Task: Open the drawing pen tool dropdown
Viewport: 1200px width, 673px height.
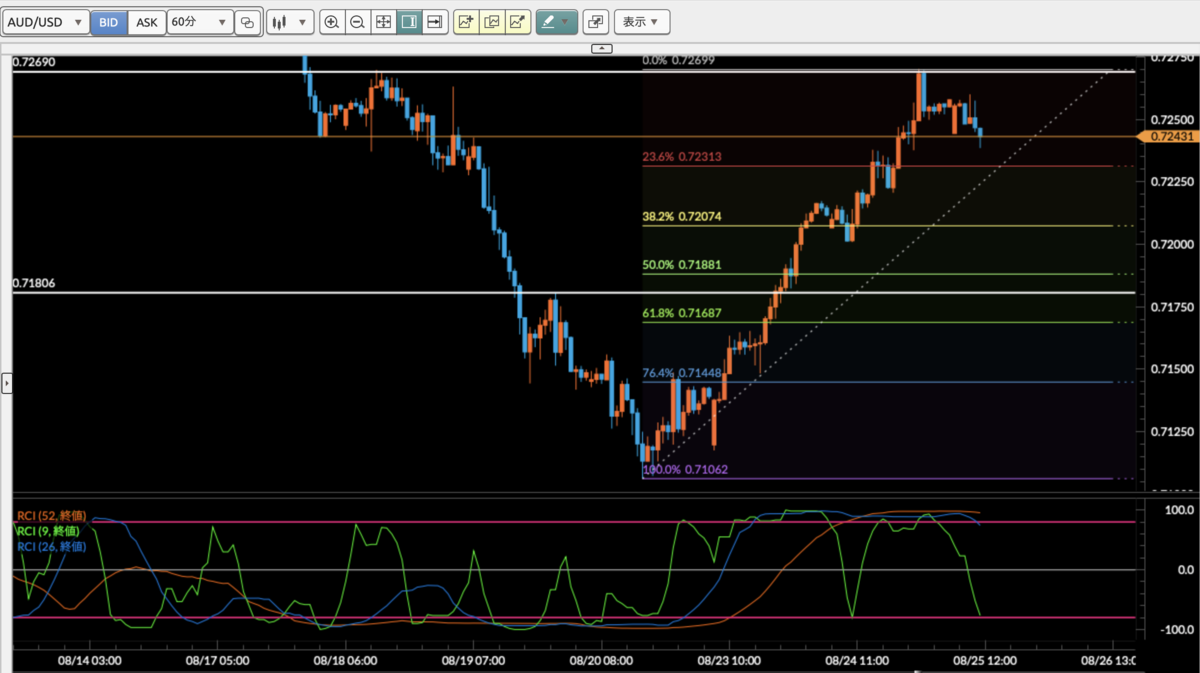Action: (x=557, y=22)
